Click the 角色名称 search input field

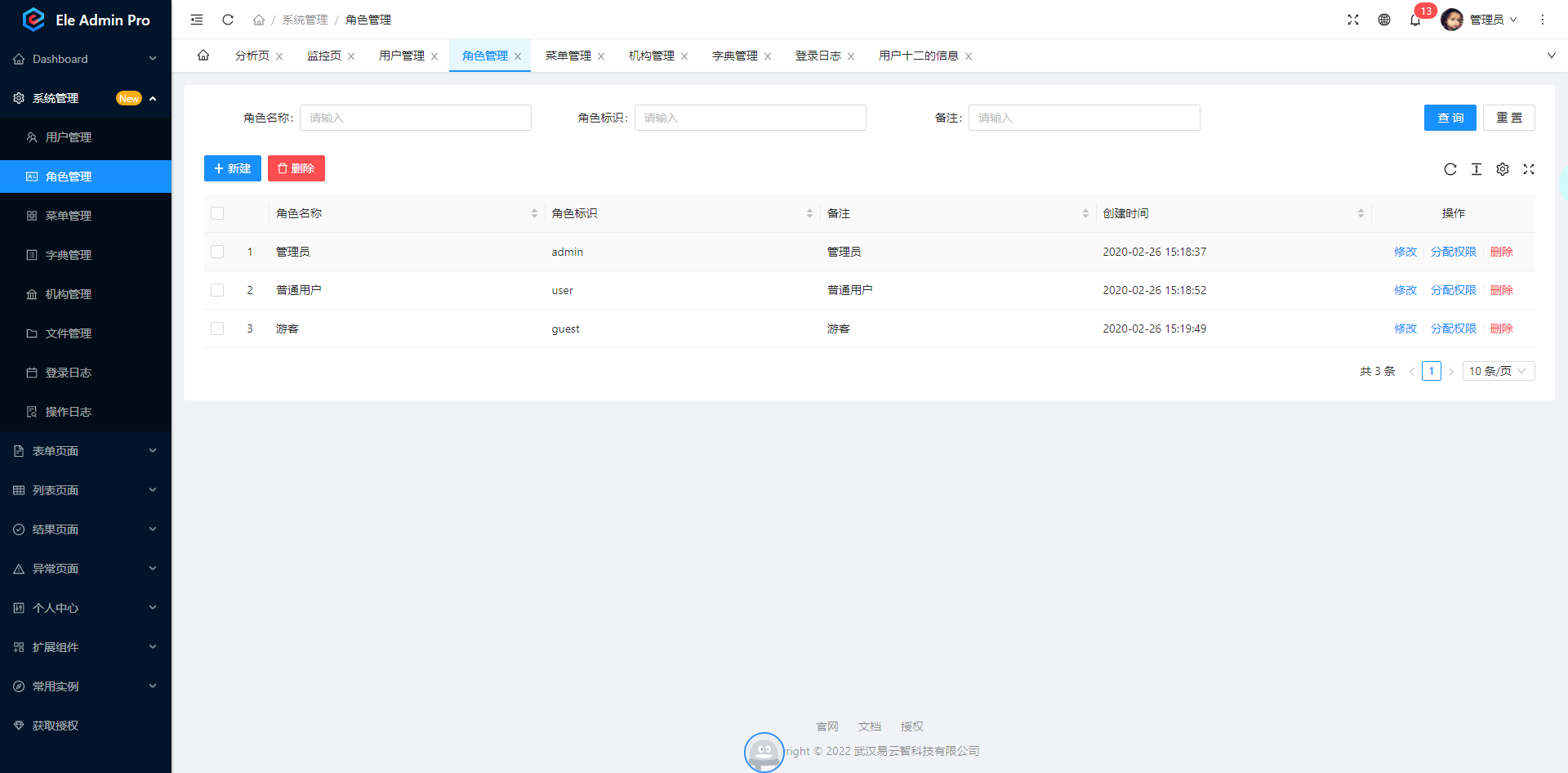pos(415,117)
